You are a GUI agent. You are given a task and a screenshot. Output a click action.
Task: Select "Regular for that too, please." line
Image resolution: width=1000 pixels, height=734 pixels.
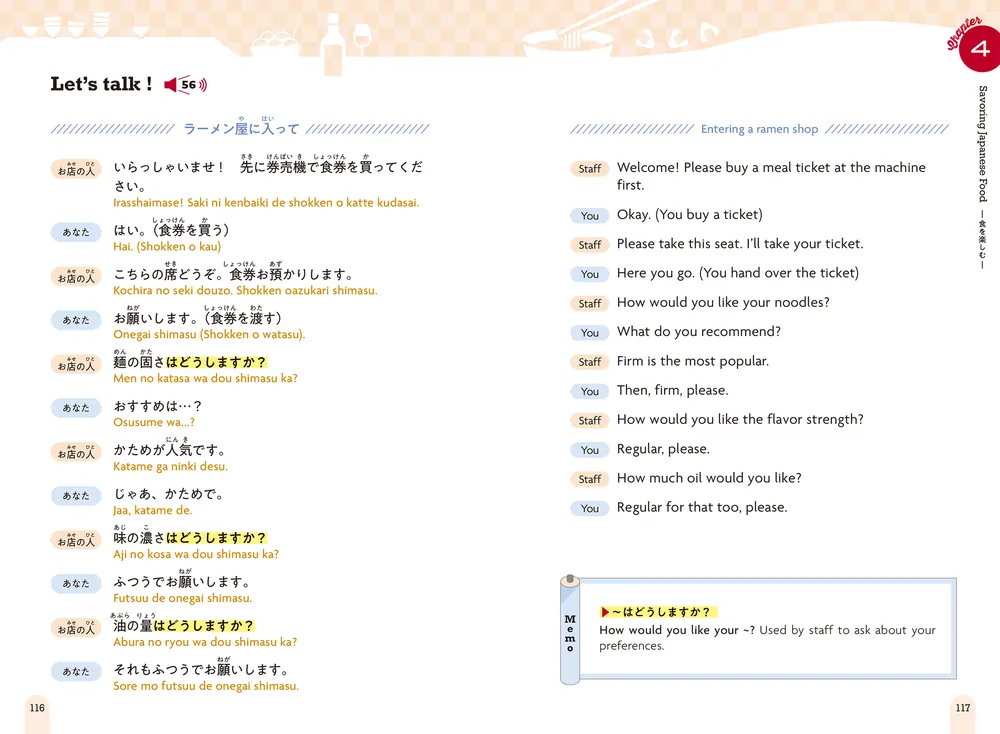pyautogui.click(x=702, y=508)
